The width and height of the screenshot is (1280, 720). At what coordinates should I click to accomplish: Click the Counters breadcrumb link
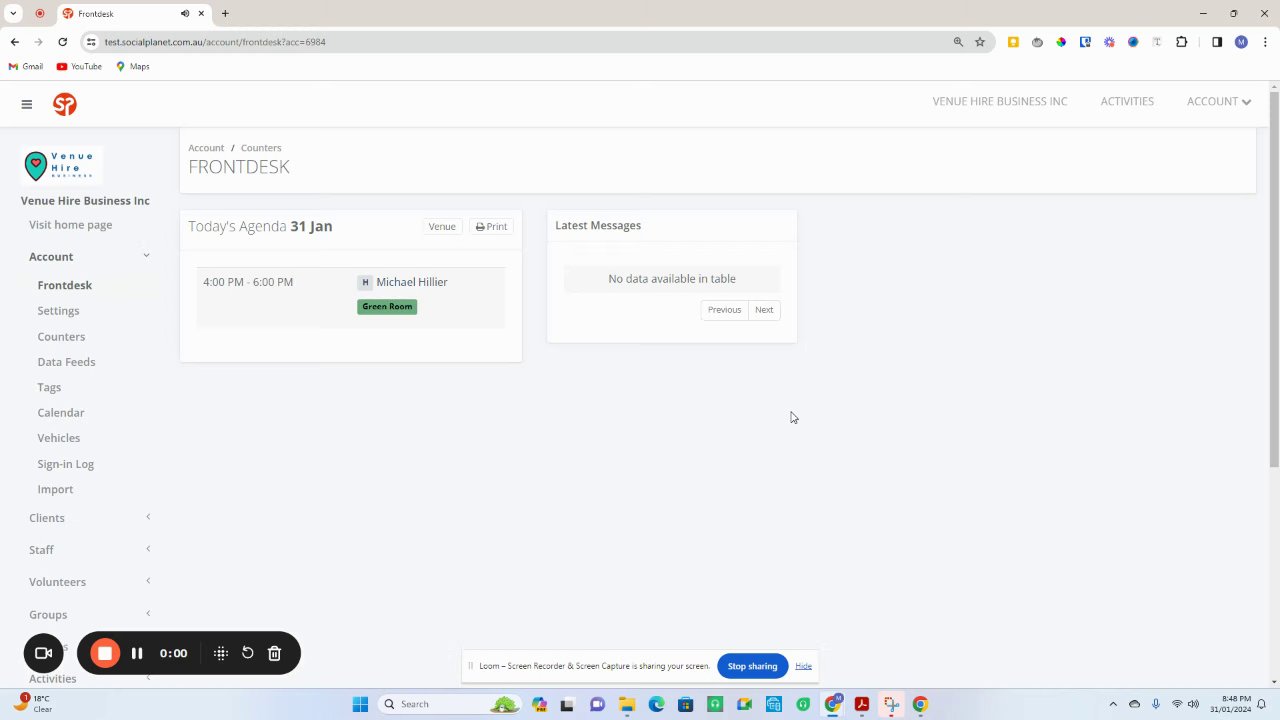[261, 148]
